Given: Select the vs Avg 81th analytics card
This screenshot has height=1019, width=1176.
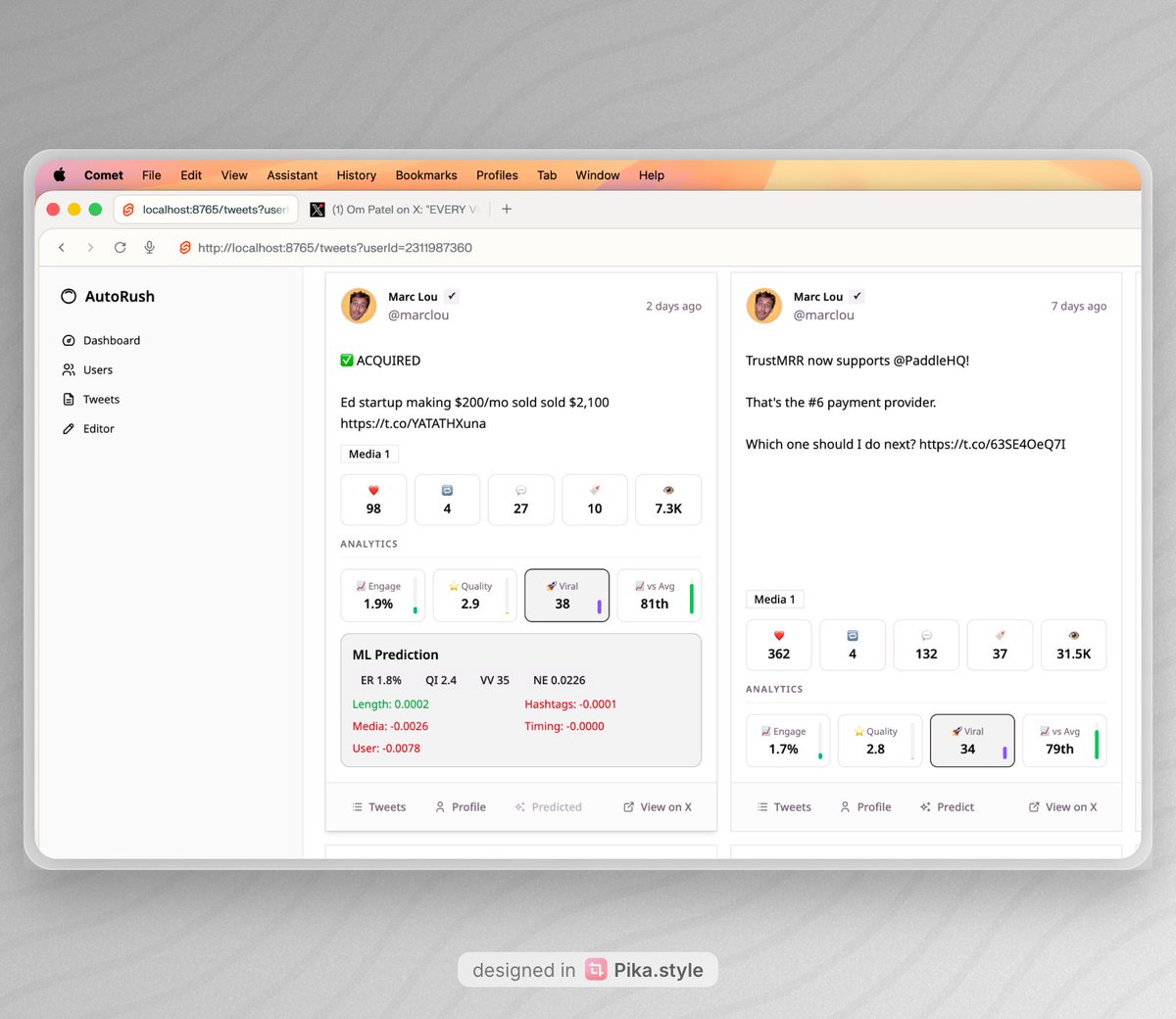Looking at the screenshot, I should (x=660, y=596).
